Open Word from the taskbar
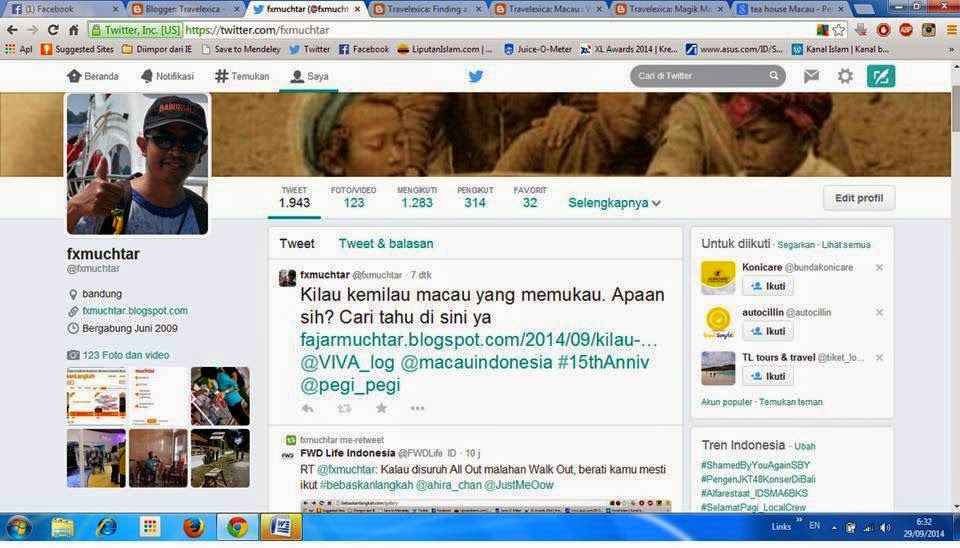The height and width of the screenshot is (548, 960). [281, 527]
